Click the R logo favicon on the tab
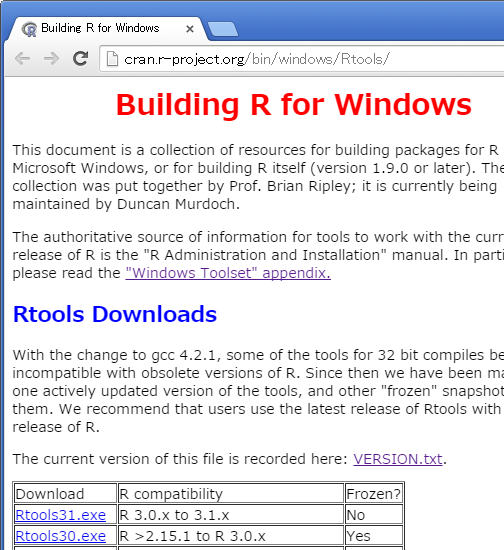 [x=29, y=29]
